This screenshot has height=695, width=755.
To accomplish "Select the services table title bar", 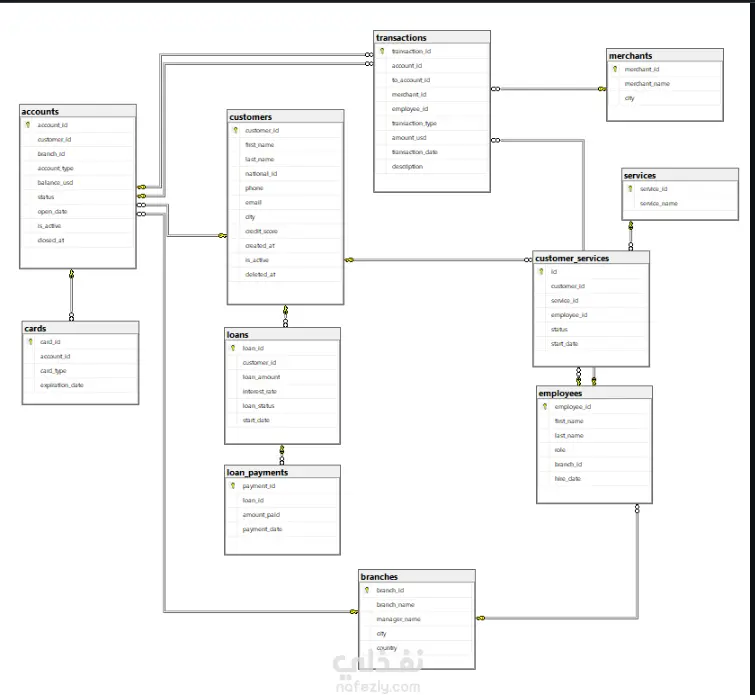I will pyautogui.click(x=680, y=175).
